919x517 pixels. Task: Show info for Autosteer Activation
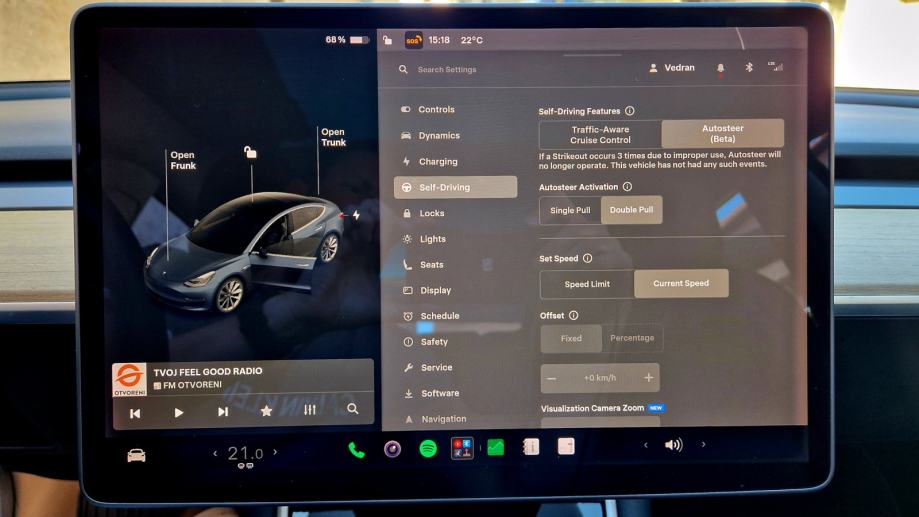click(627, 186)
